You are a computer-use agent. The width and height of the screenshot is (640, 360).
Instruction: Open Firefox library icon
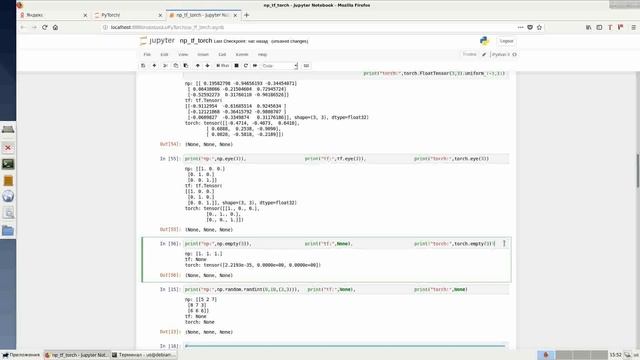pos(589,27)
